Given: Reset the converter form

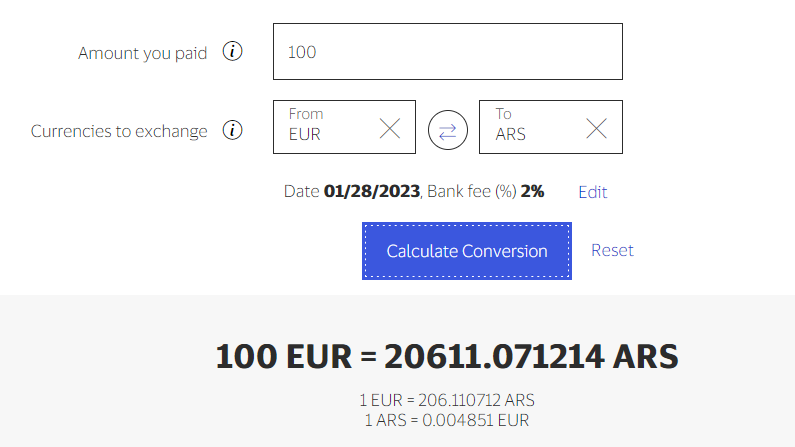Looking at the screenshot, I should coord(612,250).
